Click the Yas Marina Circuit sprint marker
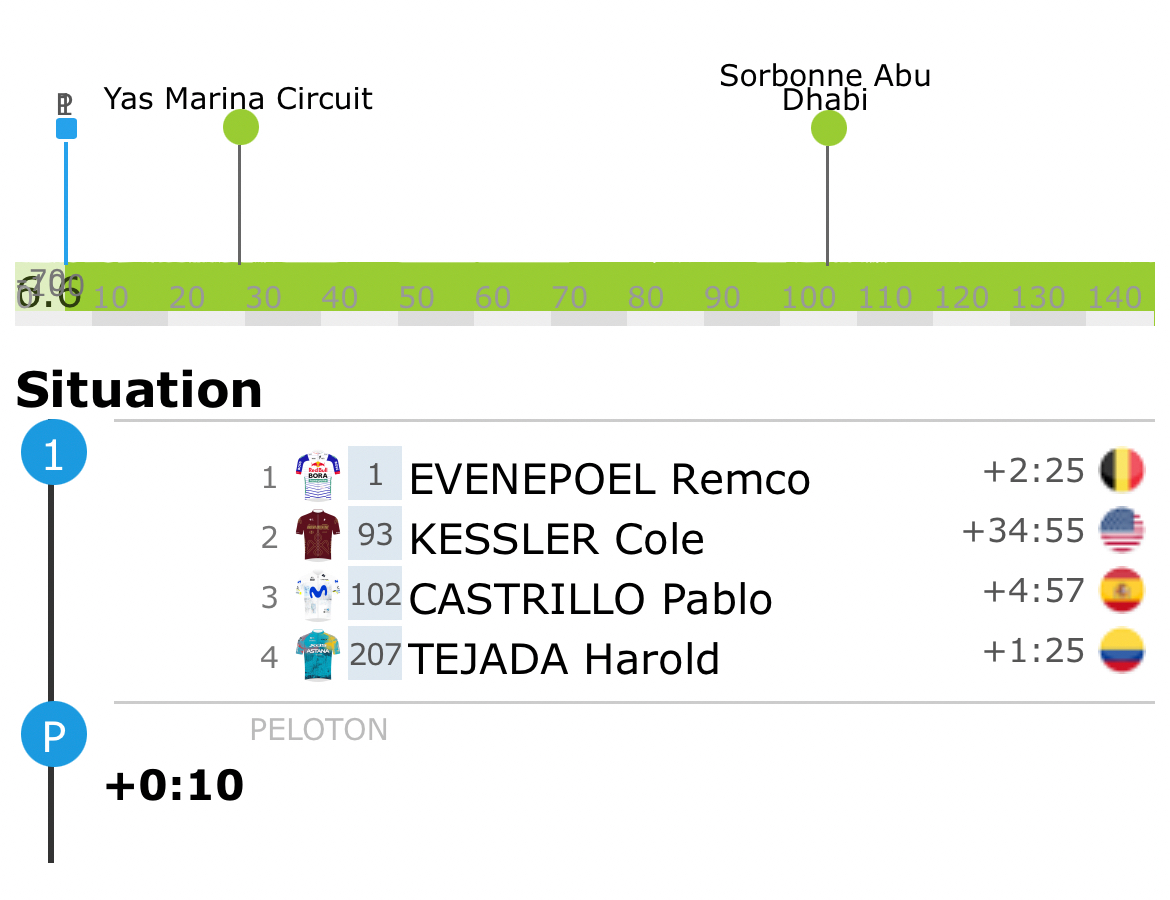 pos(240,128)
